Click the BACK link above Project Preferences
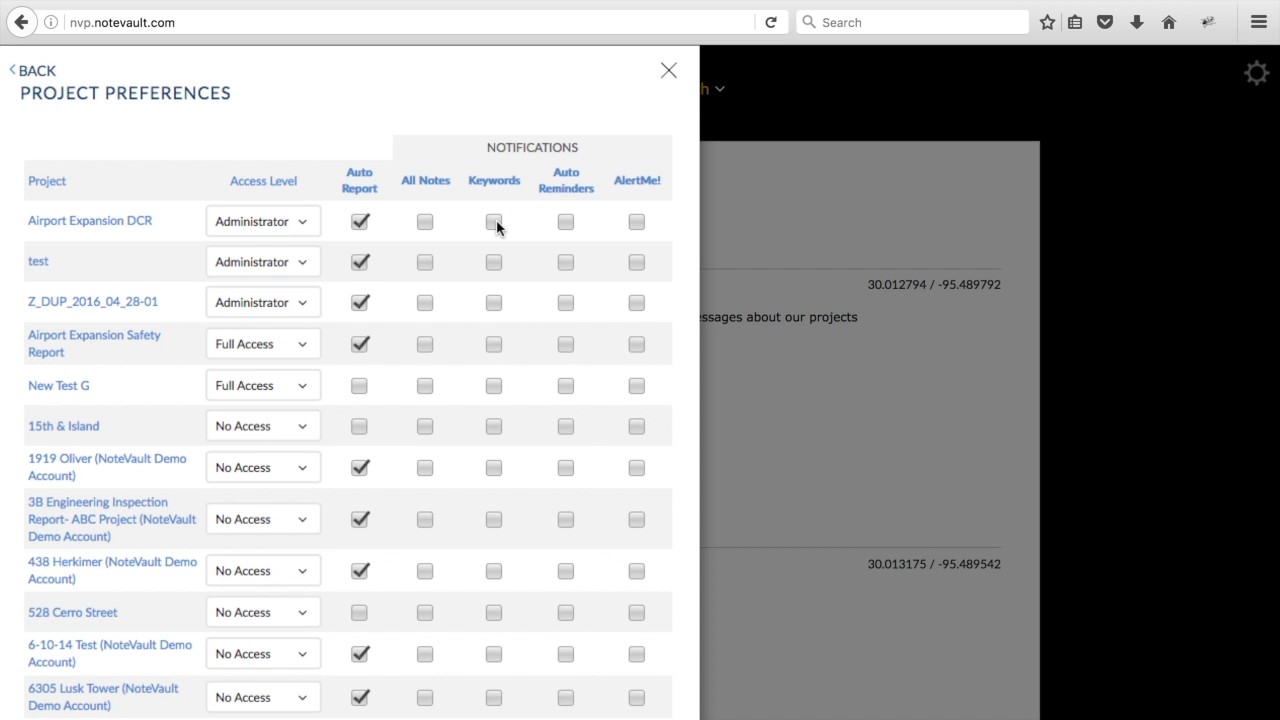The height and width of the screenshot is (720, 1280). pos(32,70)
